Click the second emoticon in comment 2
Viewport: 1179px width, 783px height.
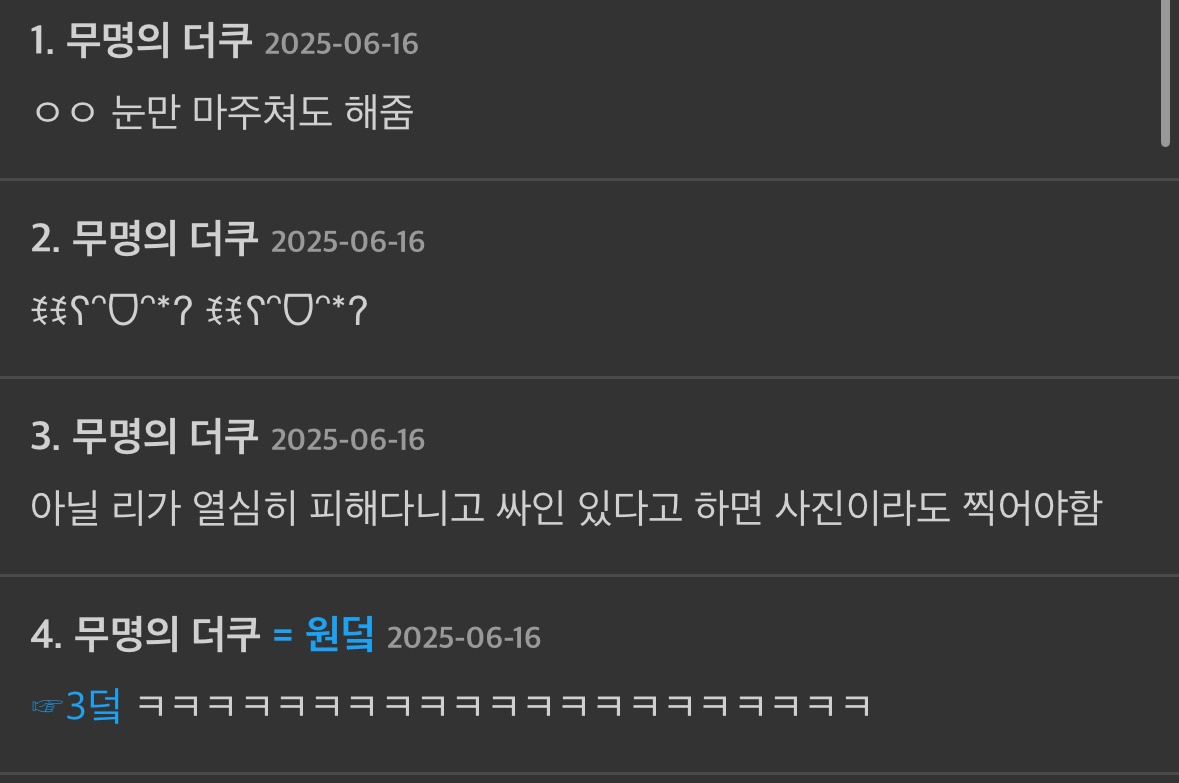[x=287, y=310]
